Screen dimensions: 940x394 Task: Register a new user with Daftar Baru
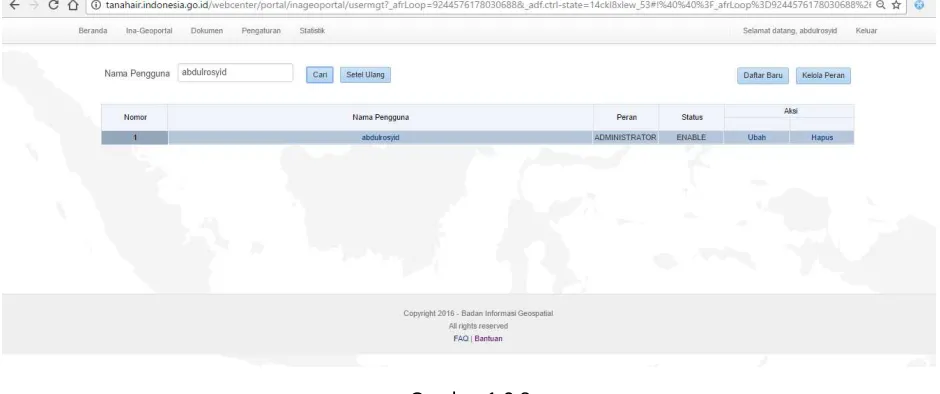[x=763, y=76]
